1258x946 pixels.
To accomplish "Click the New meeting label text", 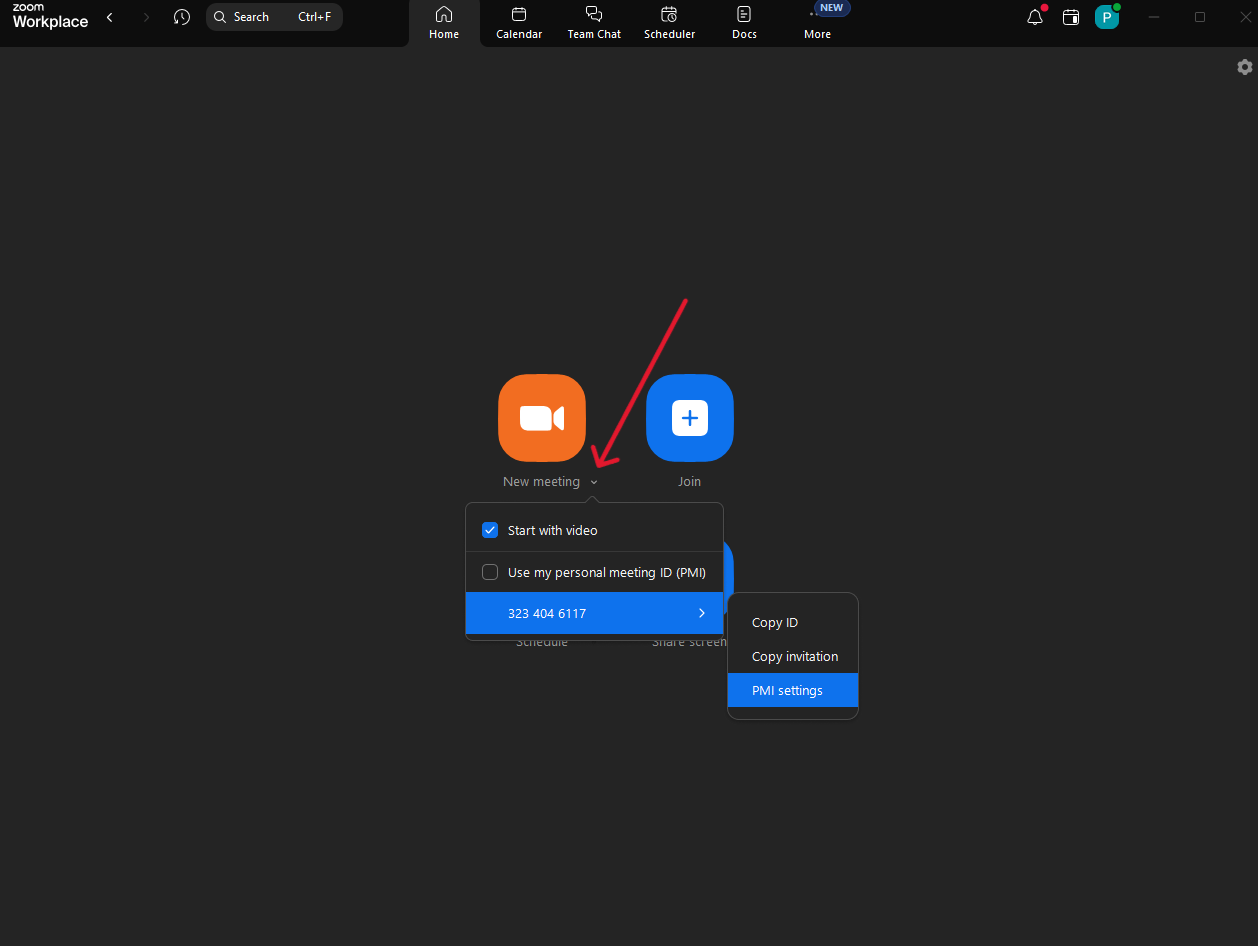I will click(x=541, y=482).
